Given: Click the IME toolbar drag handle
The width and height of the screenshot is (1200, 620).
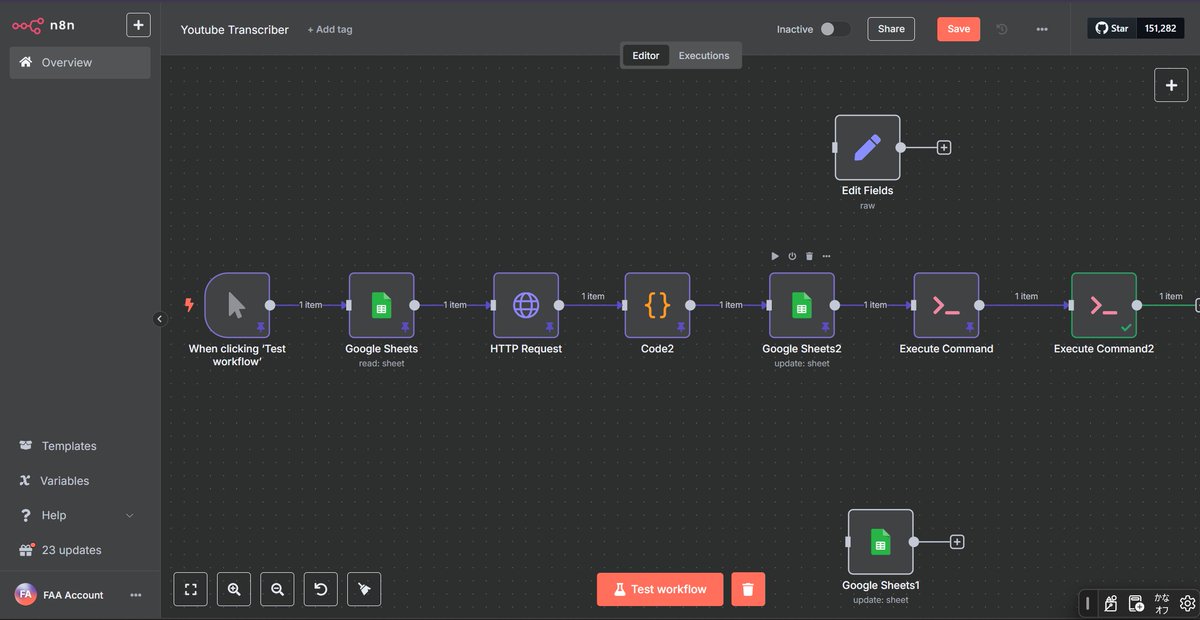Looking at the screenshot, I should [1088, 603].
